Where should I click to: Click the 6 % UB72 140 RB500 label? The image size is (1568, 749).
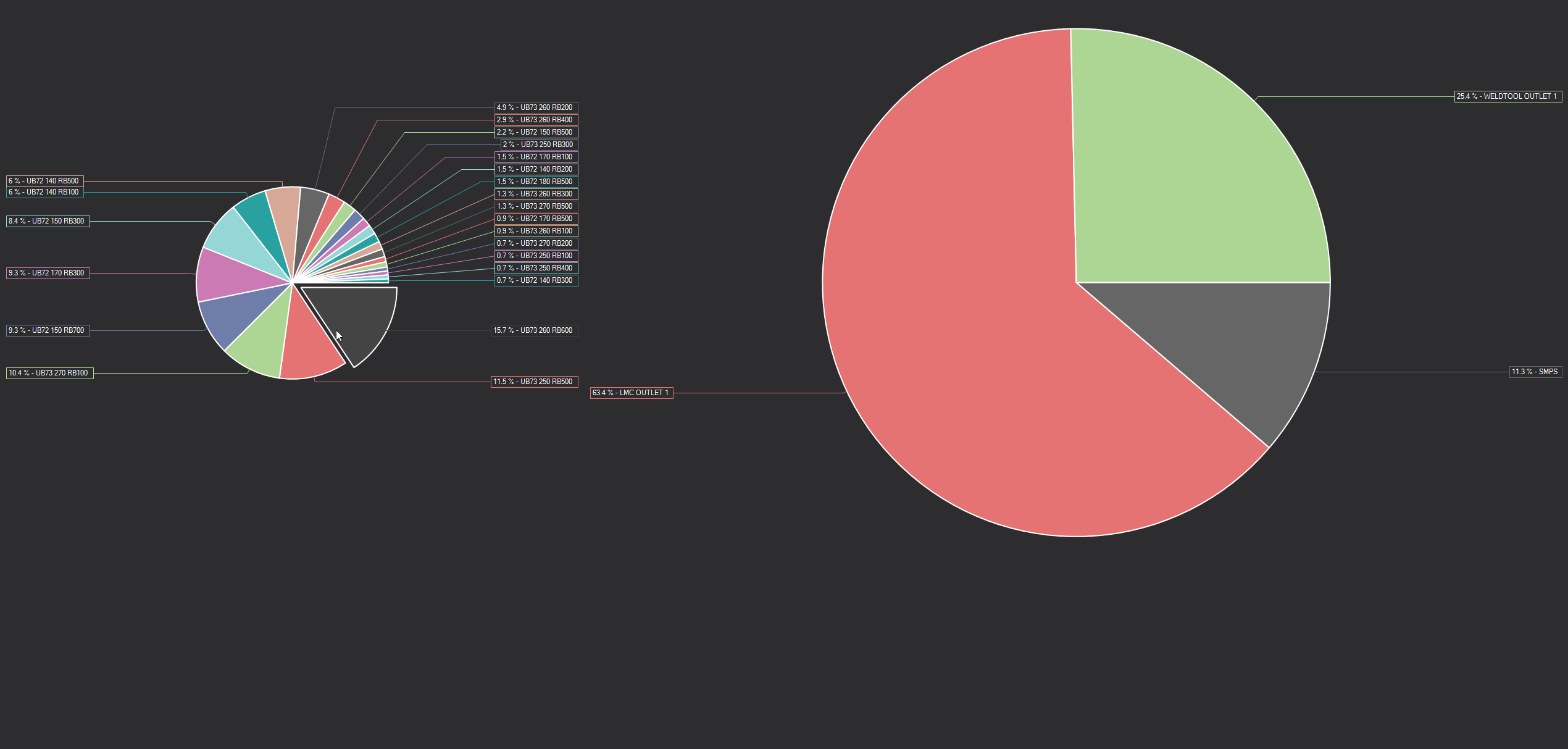[44, 181]
